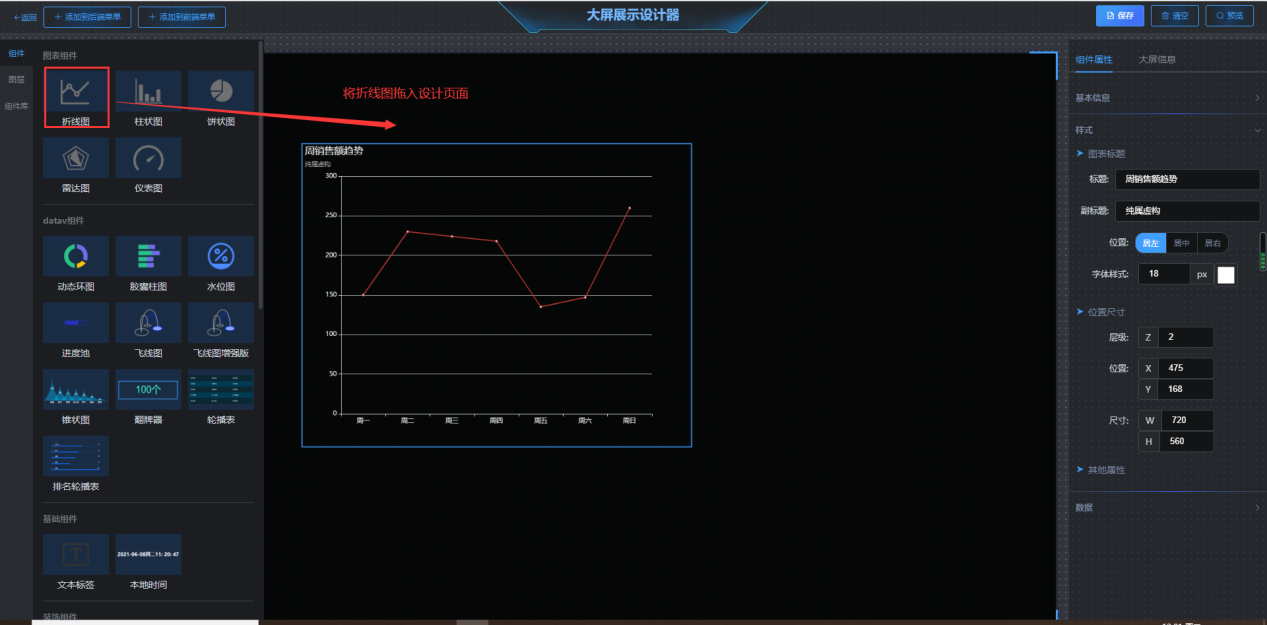Open the 大屏信息 tab
This screenshot has height=625, width=1267.
pos(1157,59)
